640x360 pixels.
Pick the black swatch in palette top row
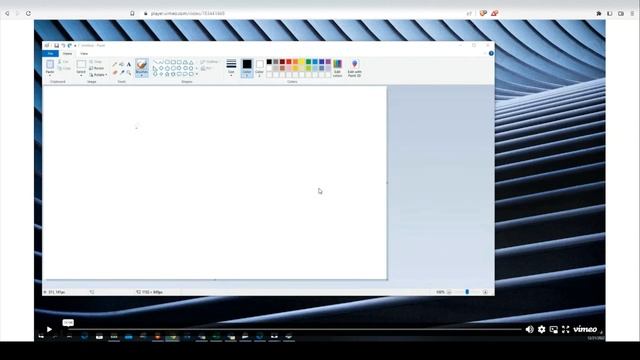(269, 62)
